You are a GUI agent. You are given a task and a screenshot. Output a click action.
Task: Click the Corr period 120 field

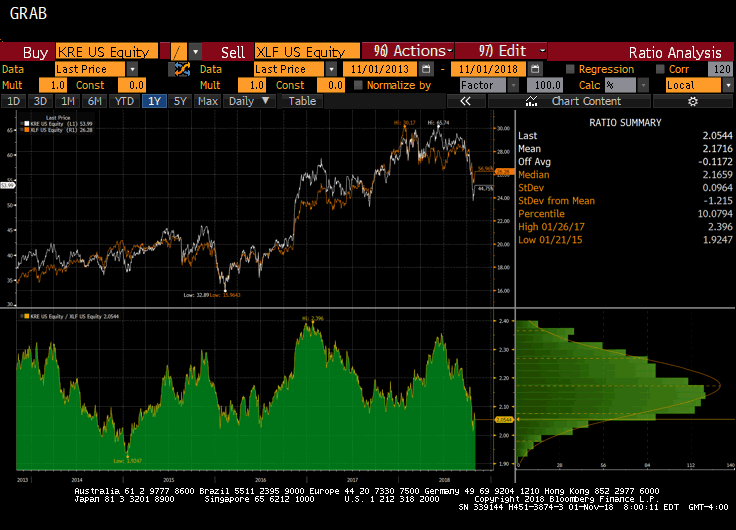(721, 69)
